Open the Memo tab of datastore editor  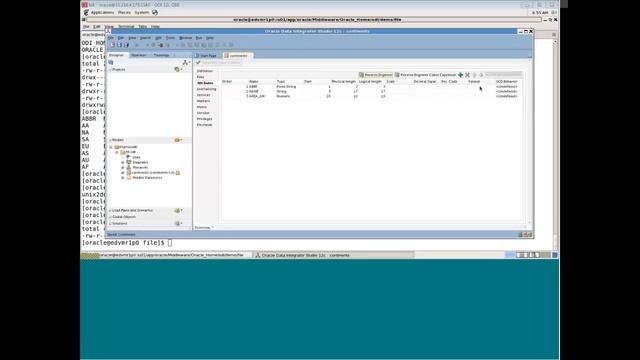pyautogui.click(x=202, y=107)
